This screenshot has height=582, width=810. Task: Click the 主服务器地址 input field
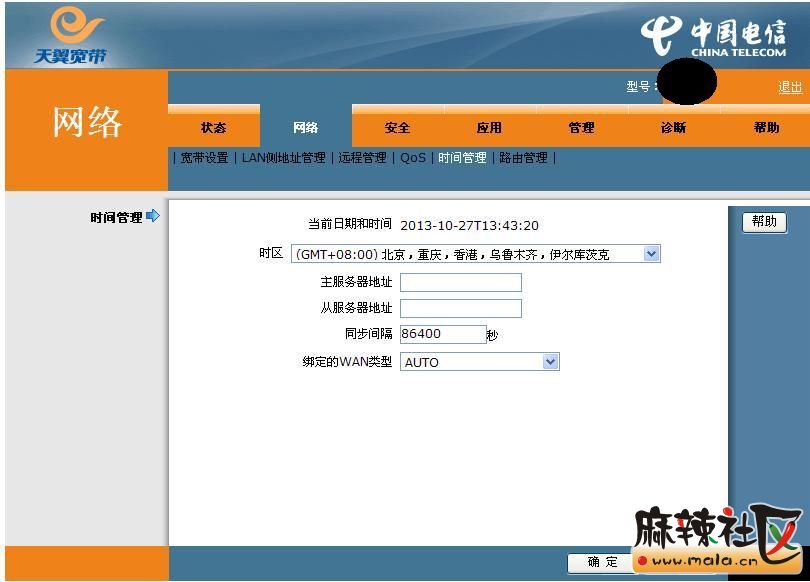coord(460,282)
